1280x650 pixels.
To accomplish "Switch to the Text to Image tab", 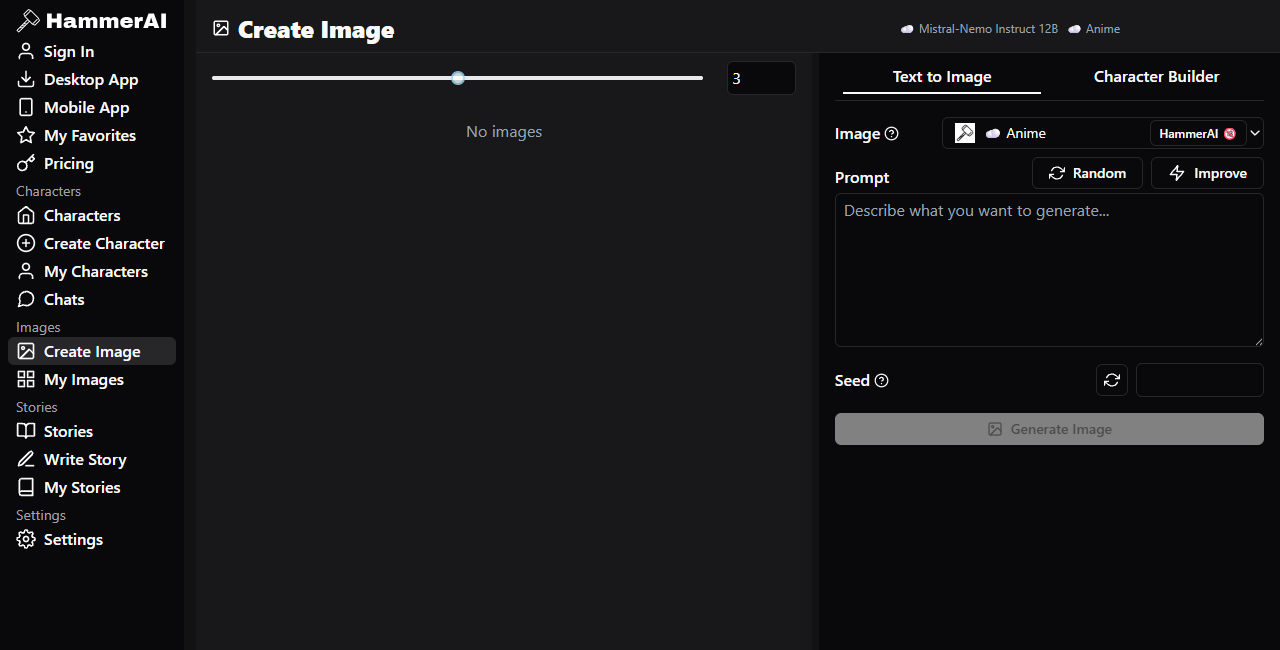I will [942, 77].
